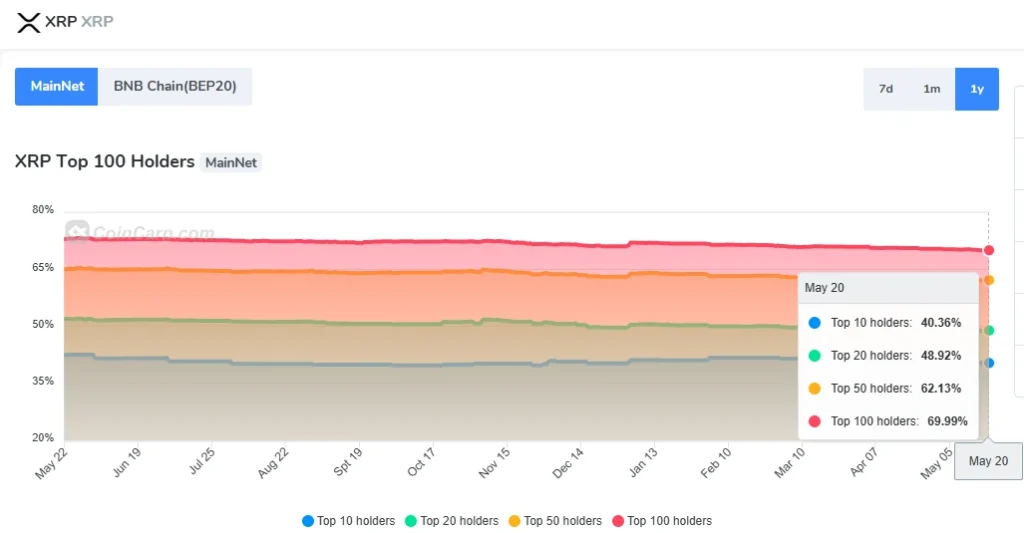Click the MainNet badge beside chart title
The image size is (1024, 533).
click(231, 163)
